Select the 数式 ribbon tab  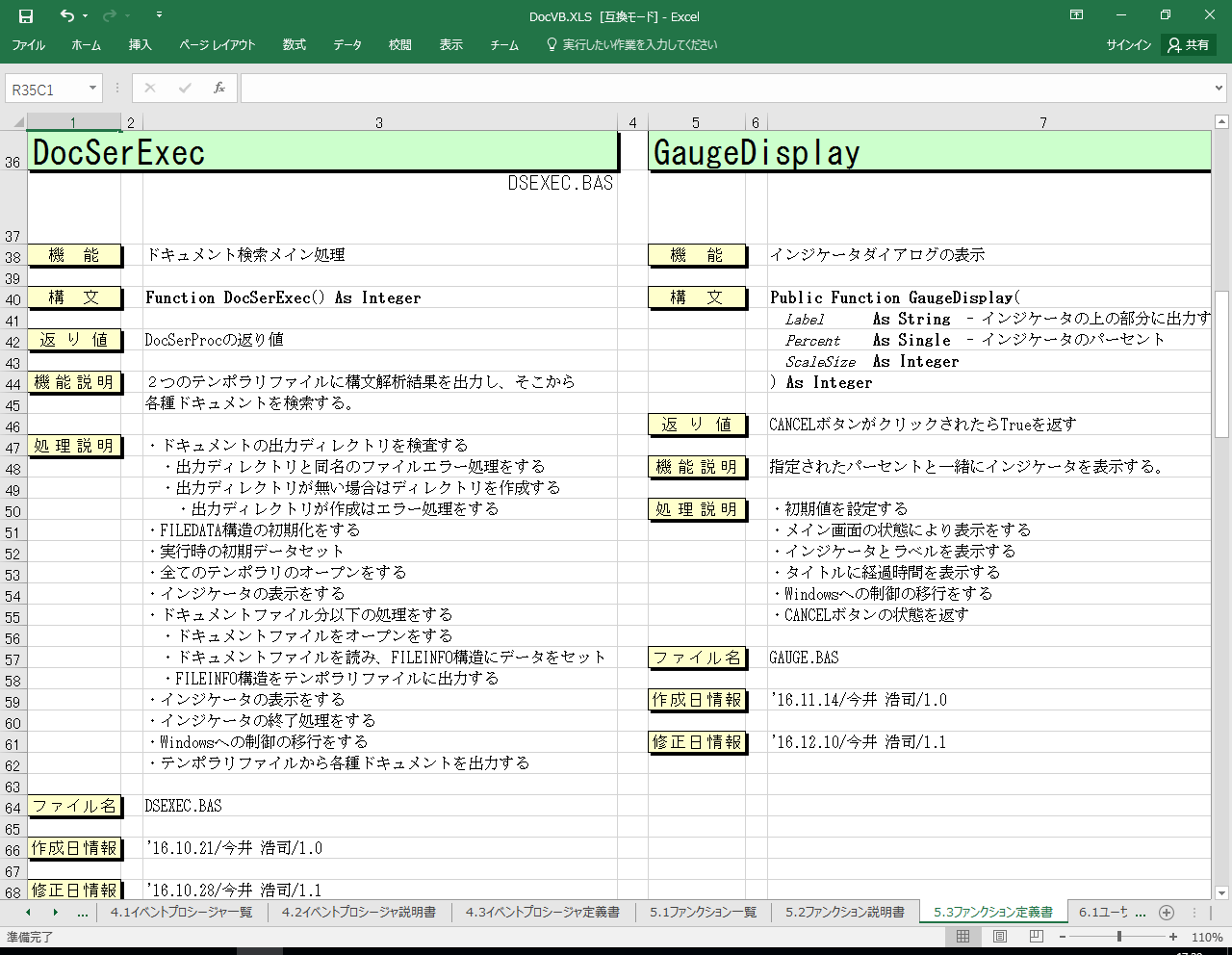coord(295,45)
